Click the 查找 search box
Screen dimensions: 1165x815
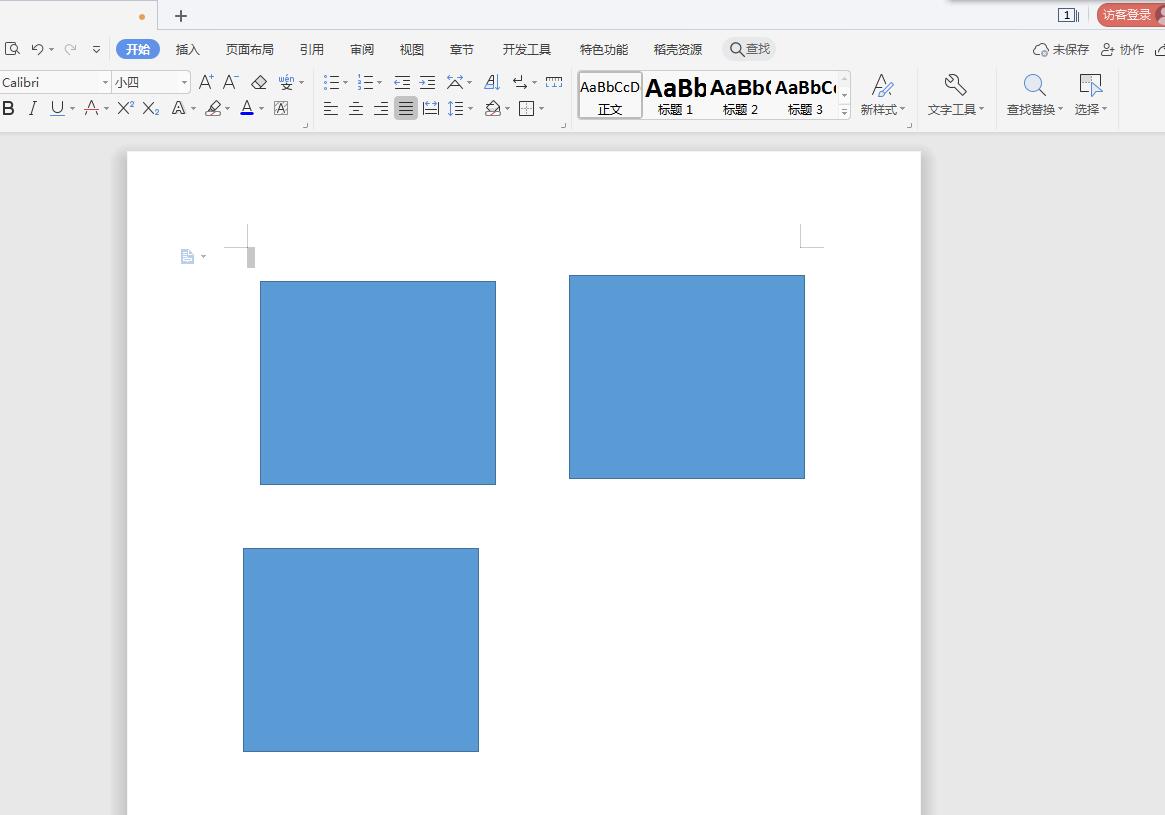coord(750,49)
